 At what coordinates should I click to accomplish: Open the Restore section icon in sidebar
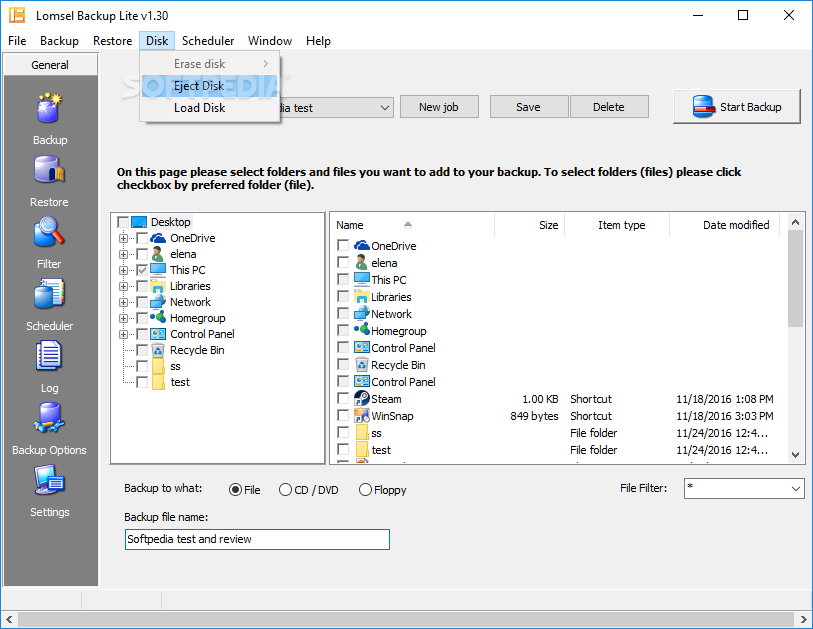point(49,170)
